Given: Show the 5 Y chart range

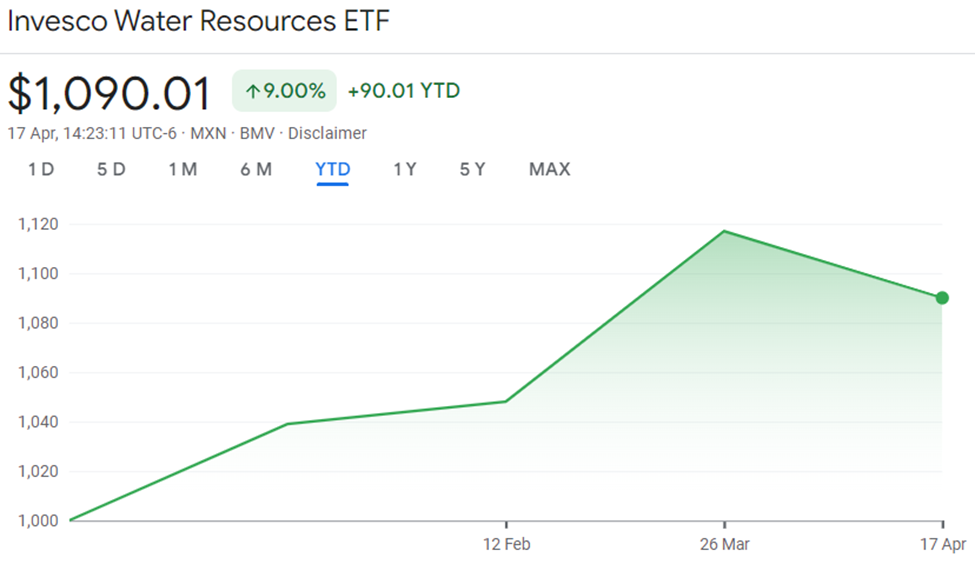Looking at the screenshot, I should [472, 169].
